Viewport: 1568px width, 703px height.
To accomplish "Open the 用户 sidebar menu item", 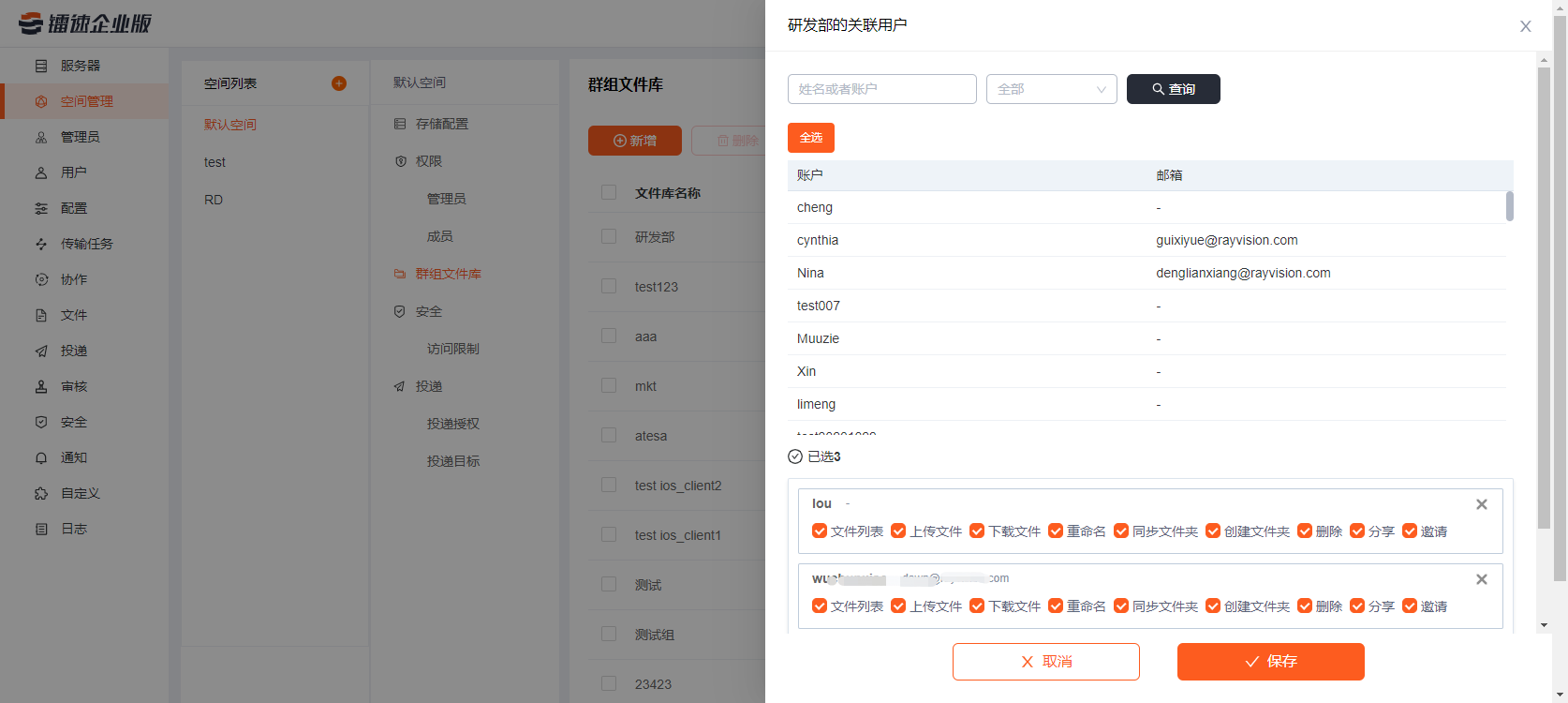I will click(84, 172).
